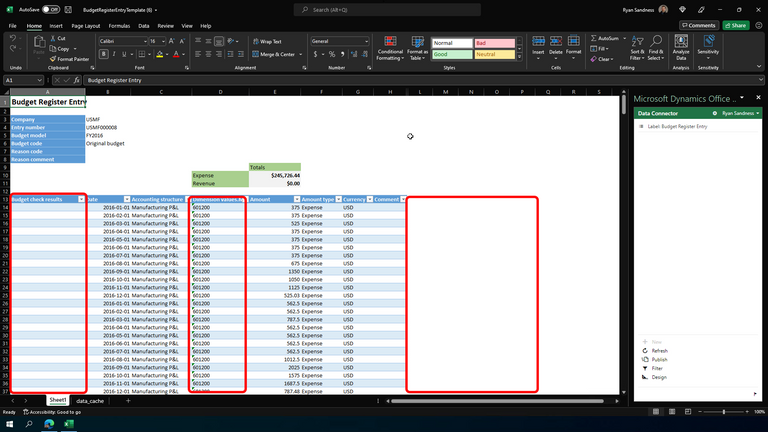Click the Share button
This screenshot has width=768, height=432.
point(736,25)
